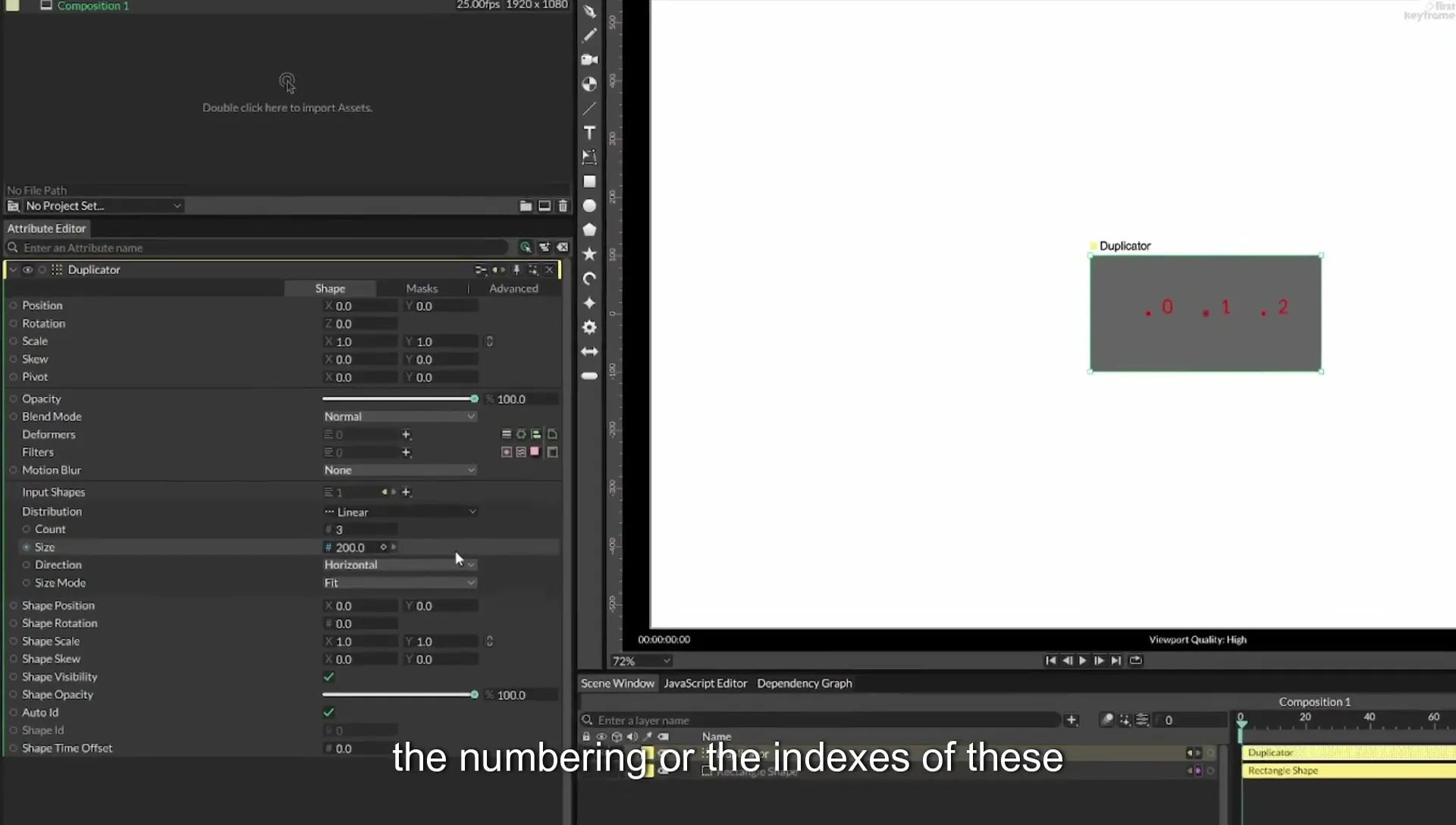1456x825 pixels.
Task: Add Input Shape with plus button
Action: pos(406,492)
